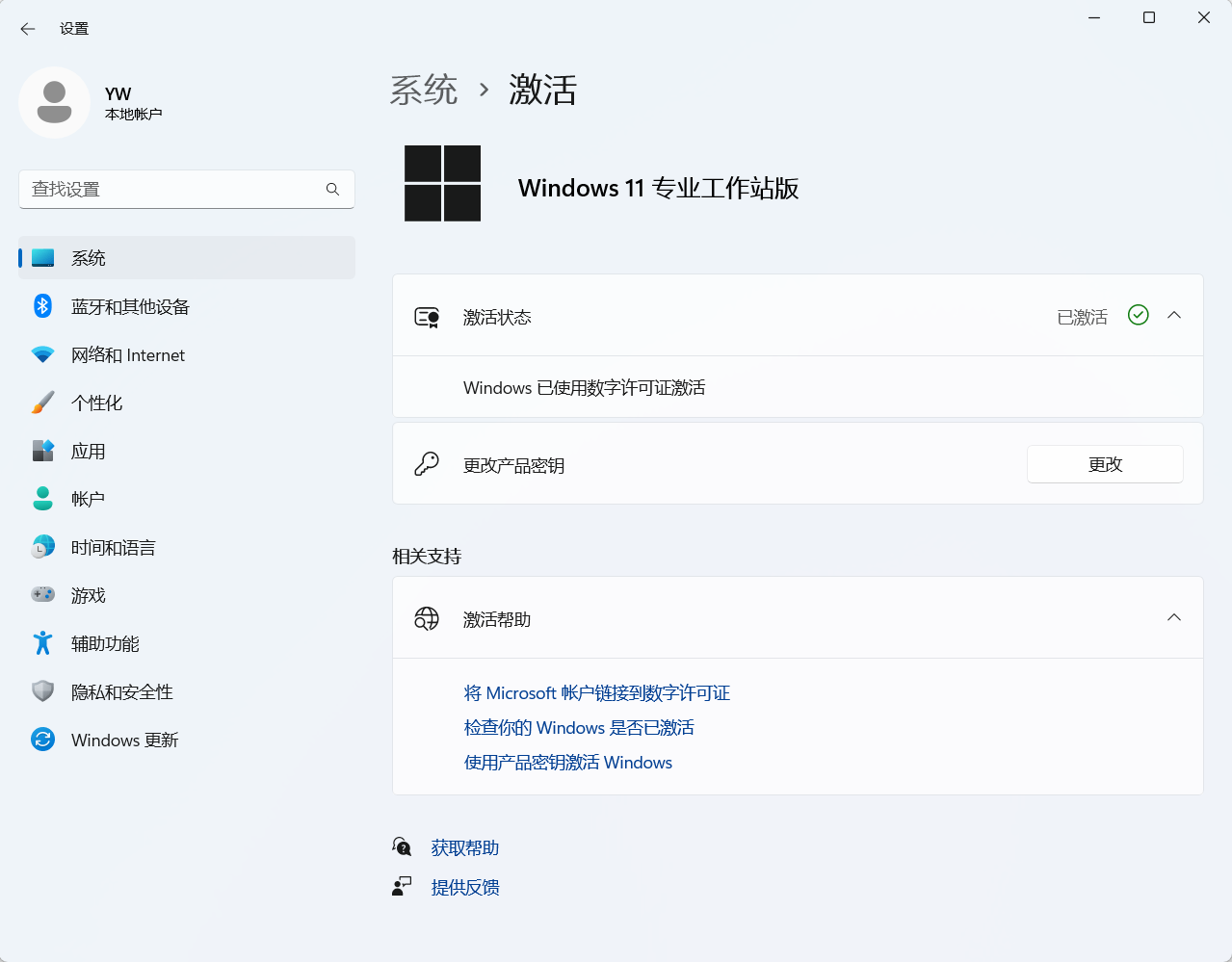Click the search magnifier icon

click(x=332, y=190)
